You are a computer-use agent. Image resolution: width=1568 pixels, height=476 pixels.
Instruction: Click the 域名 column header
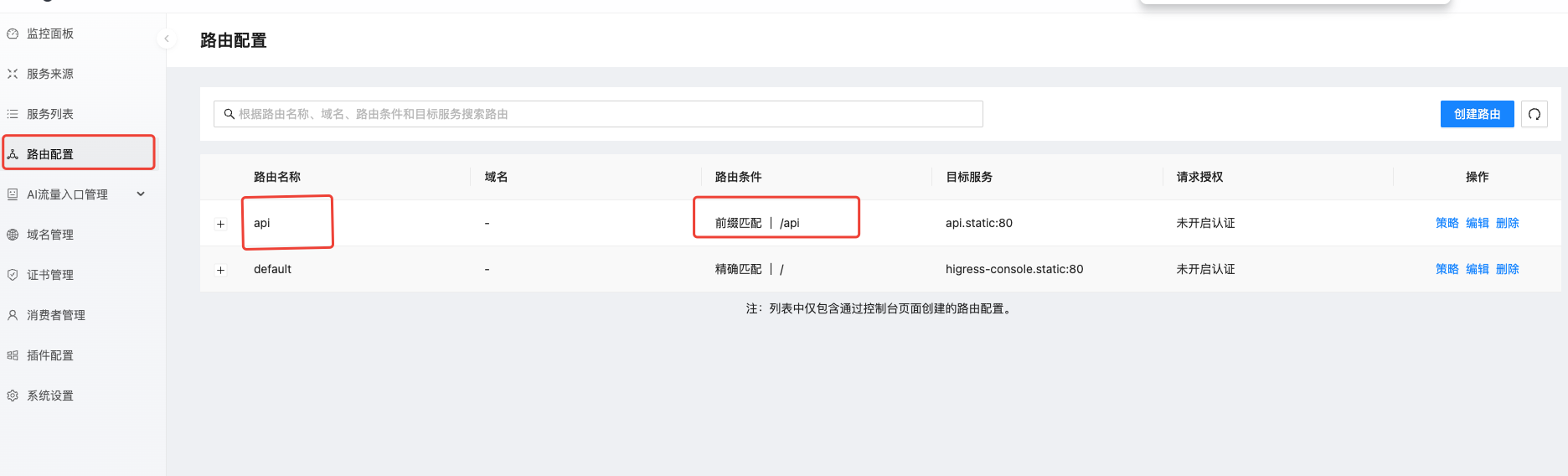coord(496,177)
